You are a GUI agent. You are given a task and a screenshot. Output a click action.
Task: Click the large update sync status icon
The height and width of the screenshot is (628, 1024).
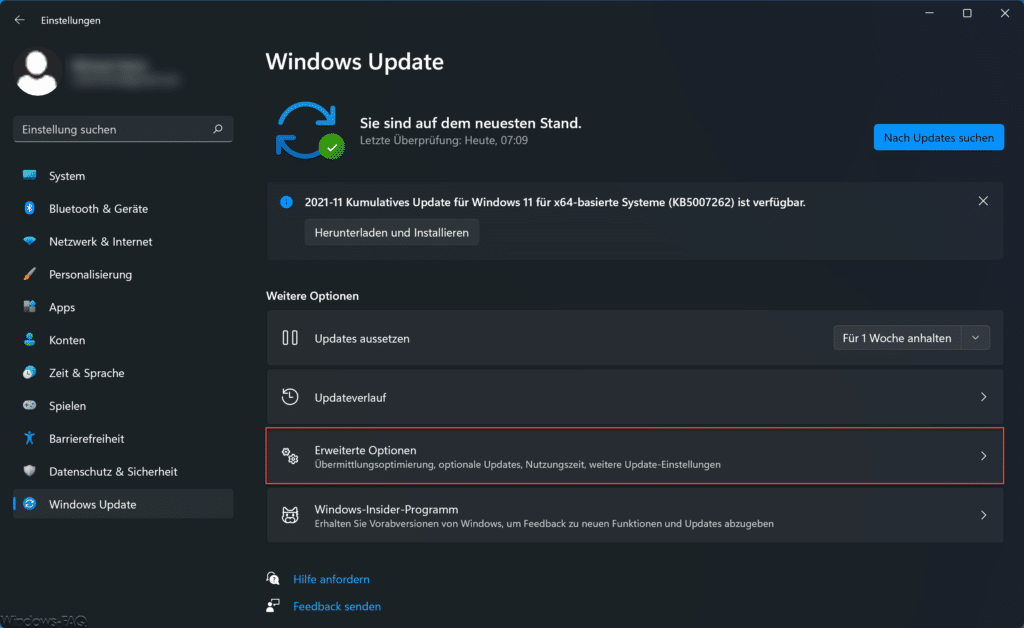point(309,131)
